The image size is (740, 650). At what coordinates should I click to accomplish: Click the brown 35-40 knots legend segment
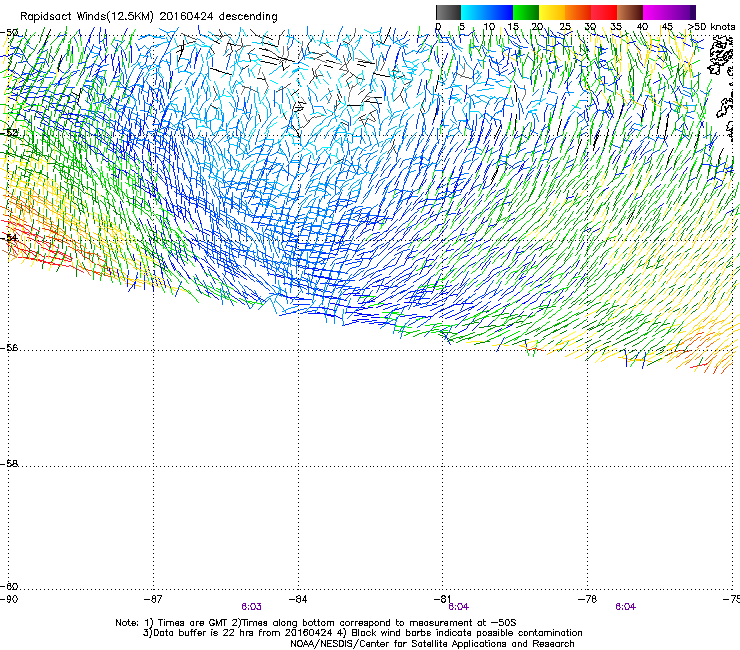[x=630, y=12]
